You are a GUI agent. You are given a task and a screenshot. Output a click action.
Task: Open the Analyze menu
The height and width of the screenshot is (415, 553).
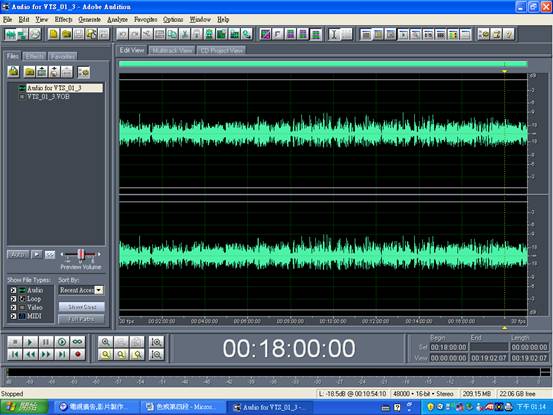[x=117, y=19]
